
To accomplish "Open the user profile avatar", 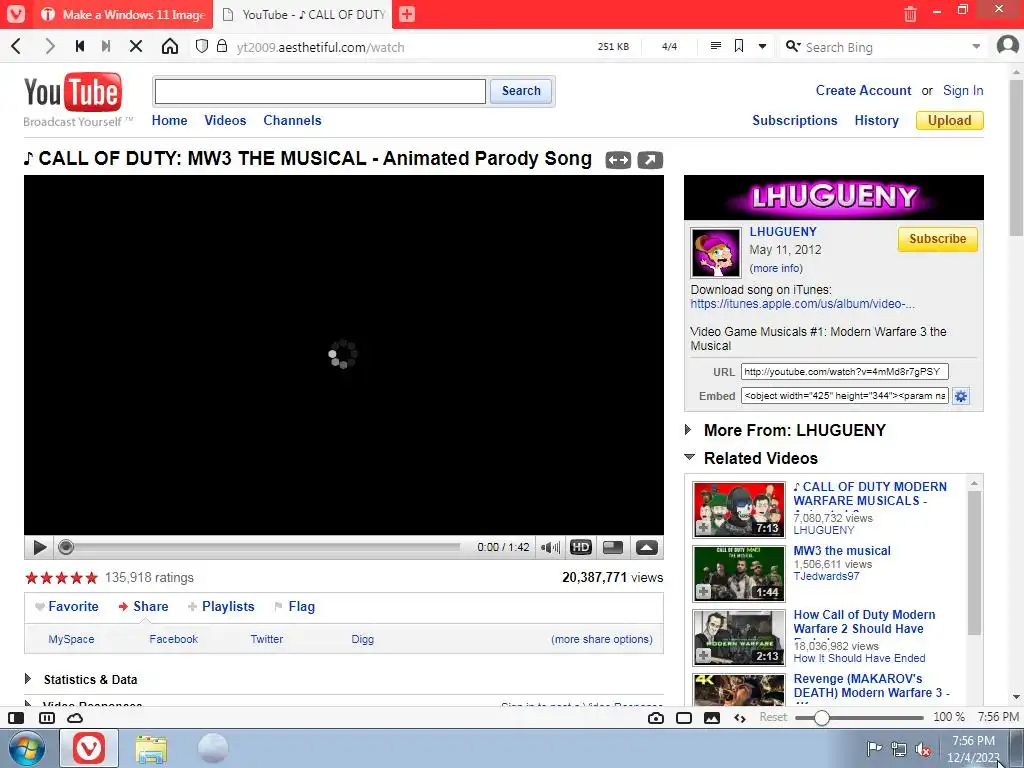I will click(1008, 46).
